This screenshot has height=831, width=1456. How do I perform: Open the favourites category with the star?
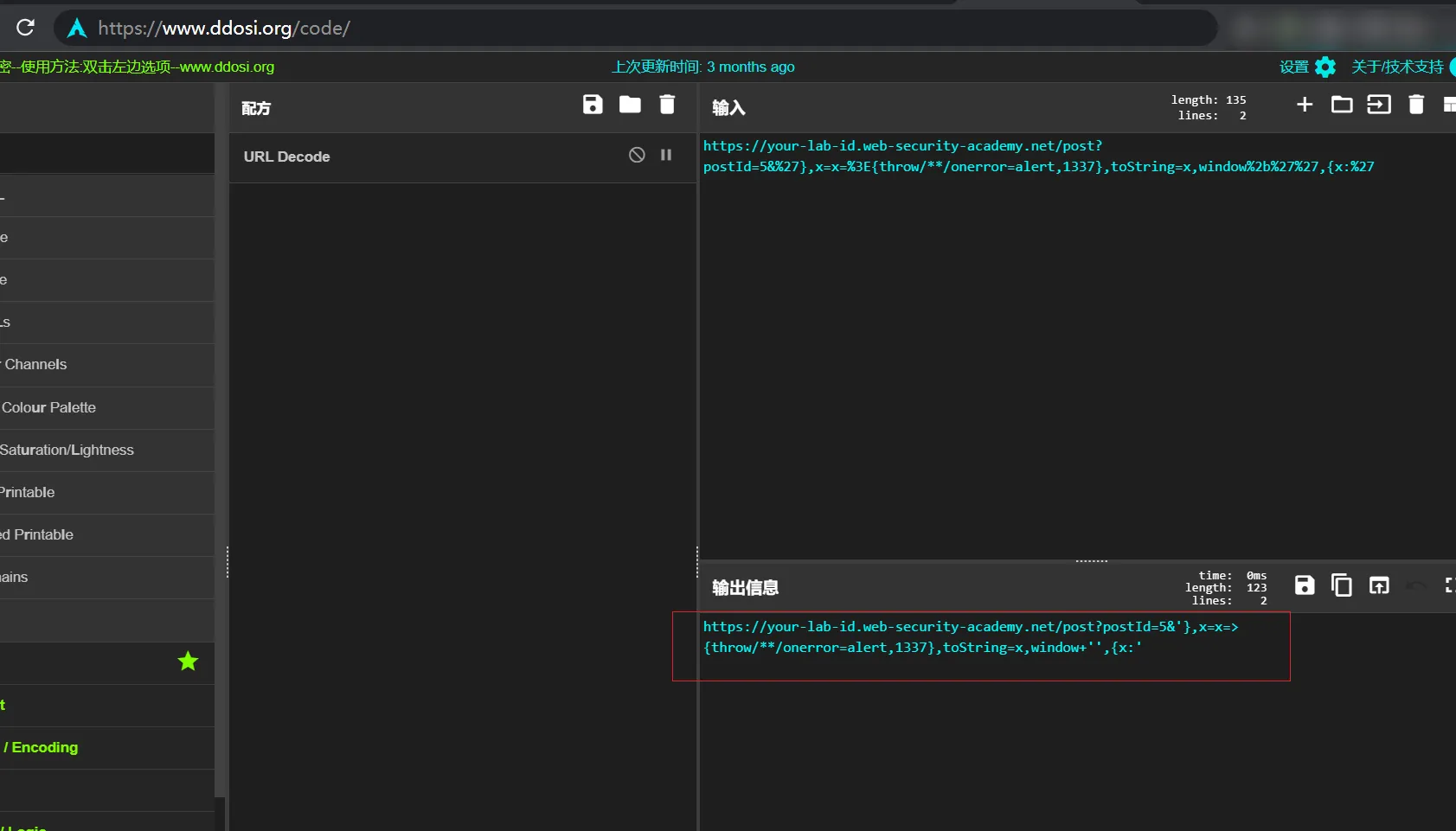(107, 662)
